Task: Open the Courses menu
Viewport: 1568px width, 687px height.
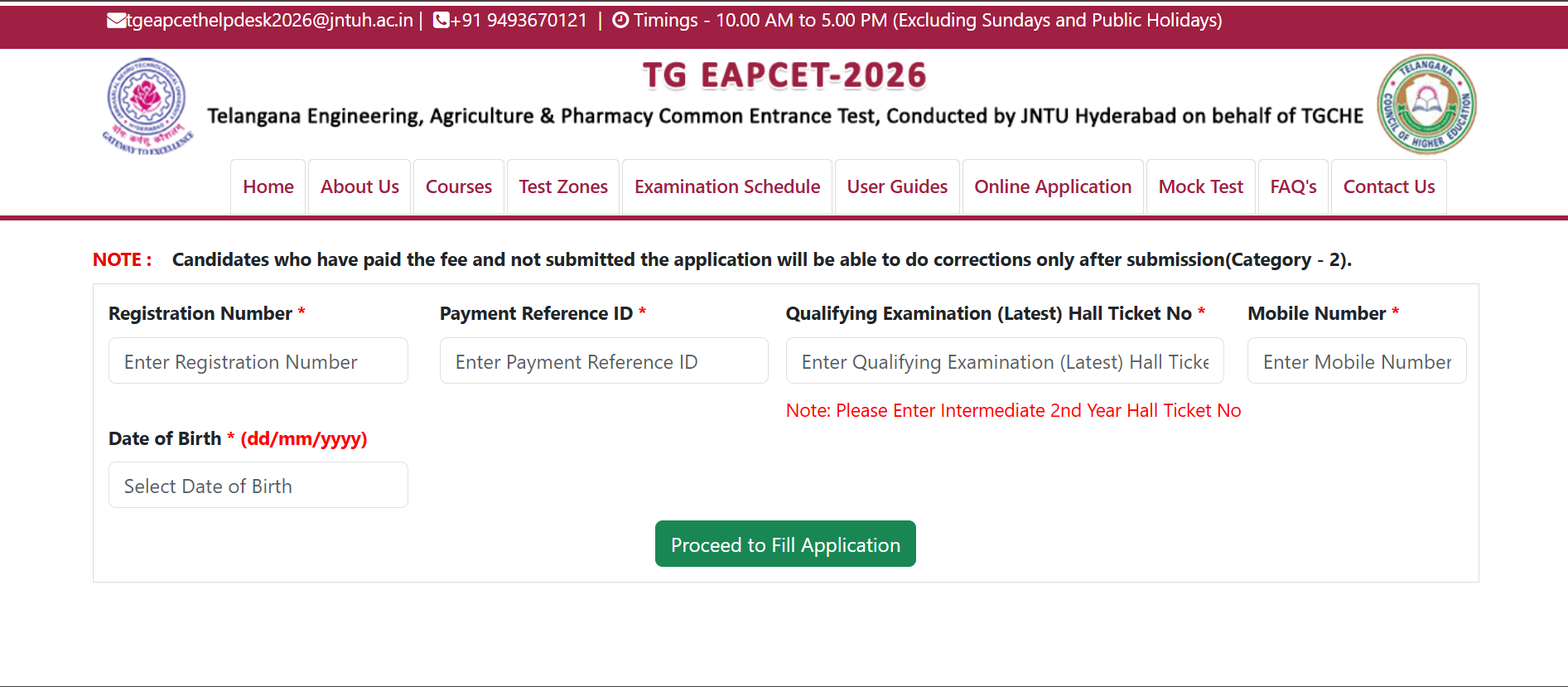Action: tap(458, 187)
